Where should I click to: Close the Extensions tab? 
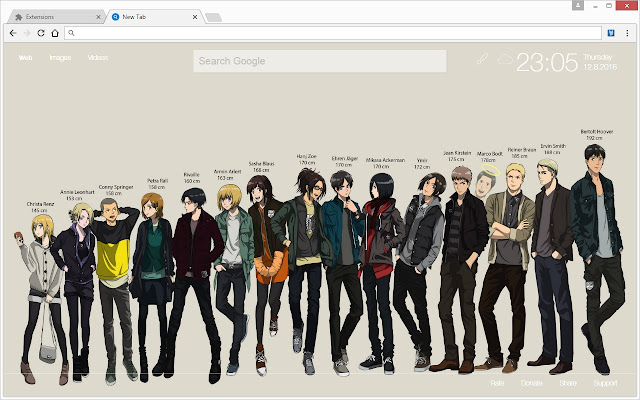[98, 17]
